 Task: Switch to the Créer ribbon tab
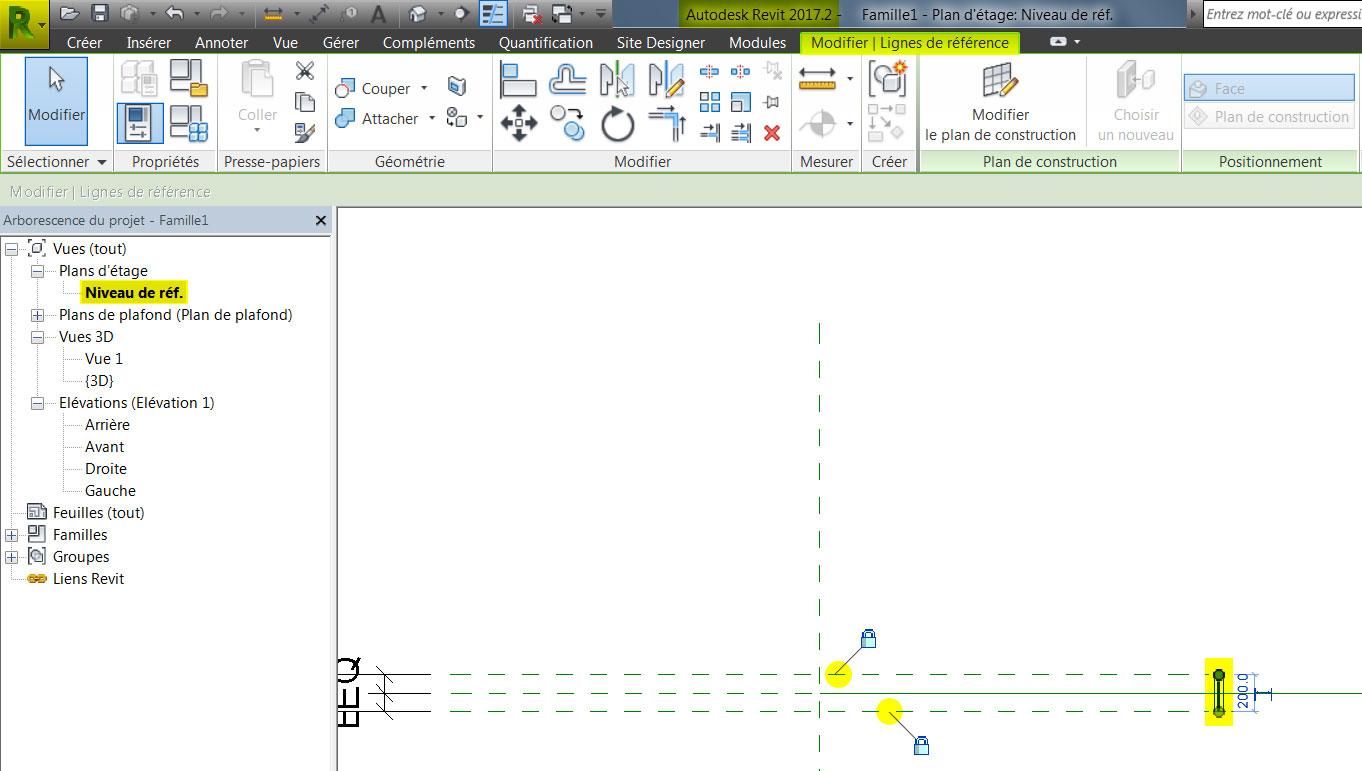(x=85, y=42)
